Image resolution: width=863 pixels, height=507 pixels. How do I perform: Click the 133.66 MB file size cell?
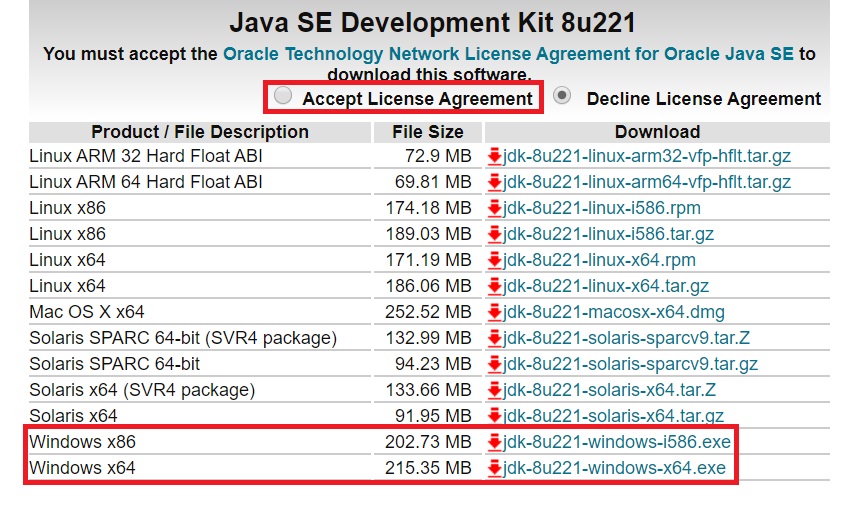click(x=428, y=390)
